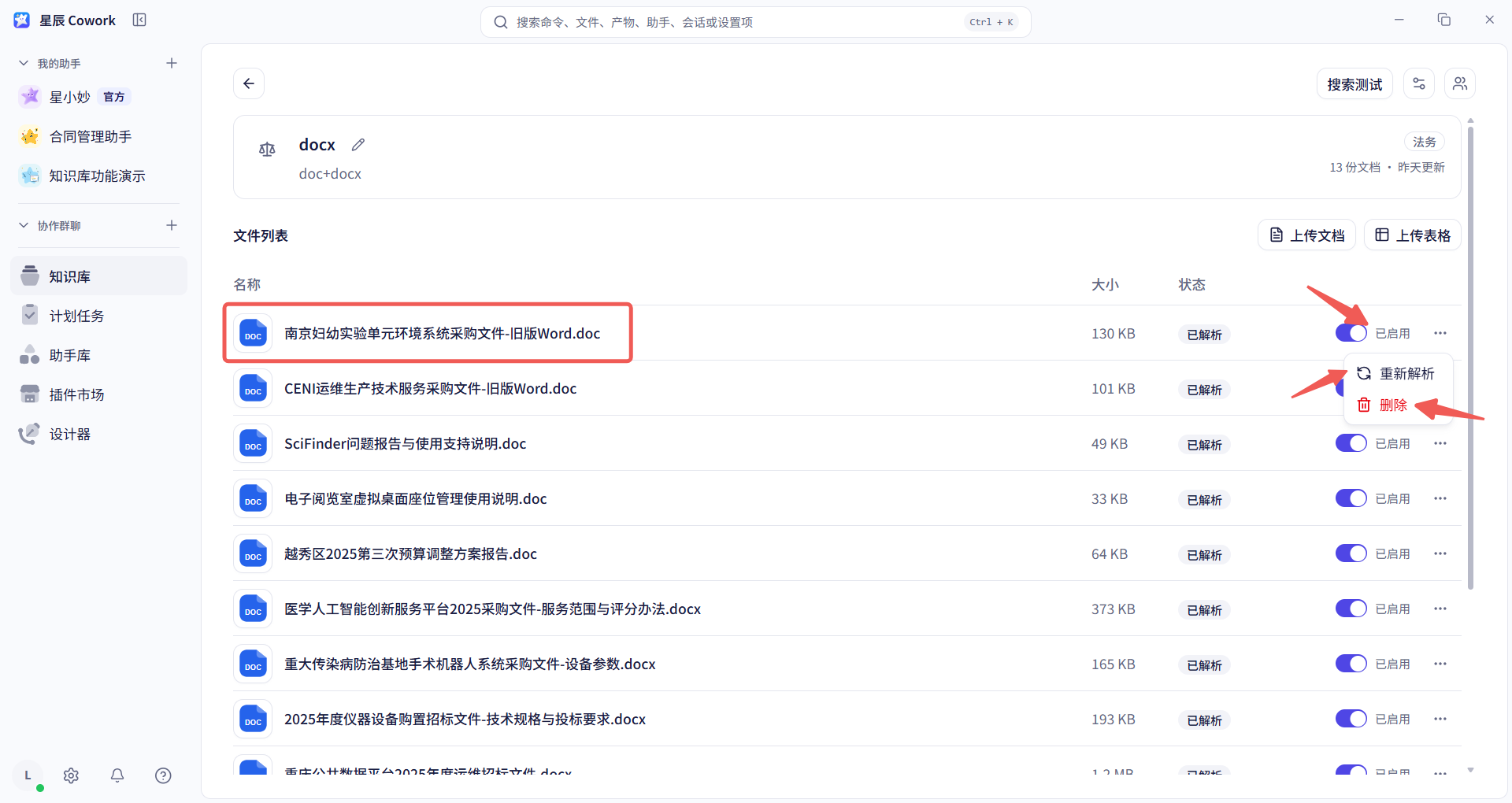This screenshot has height=803, width=1512.
Task: Go back with the arrow button
Action: pyautogui.click(x=249, y=83)
